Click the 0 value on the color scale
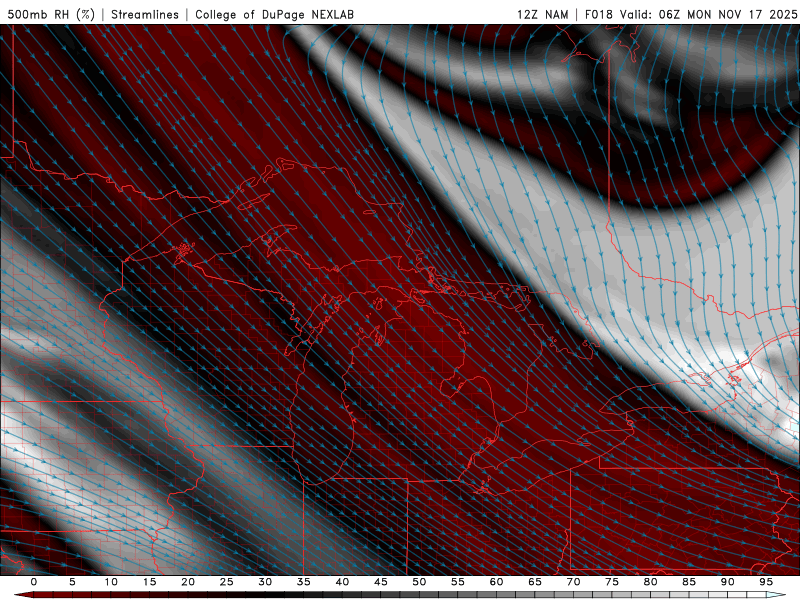This screenshot has width=800, height=600. pyautogui.click(x=34, y=582)
